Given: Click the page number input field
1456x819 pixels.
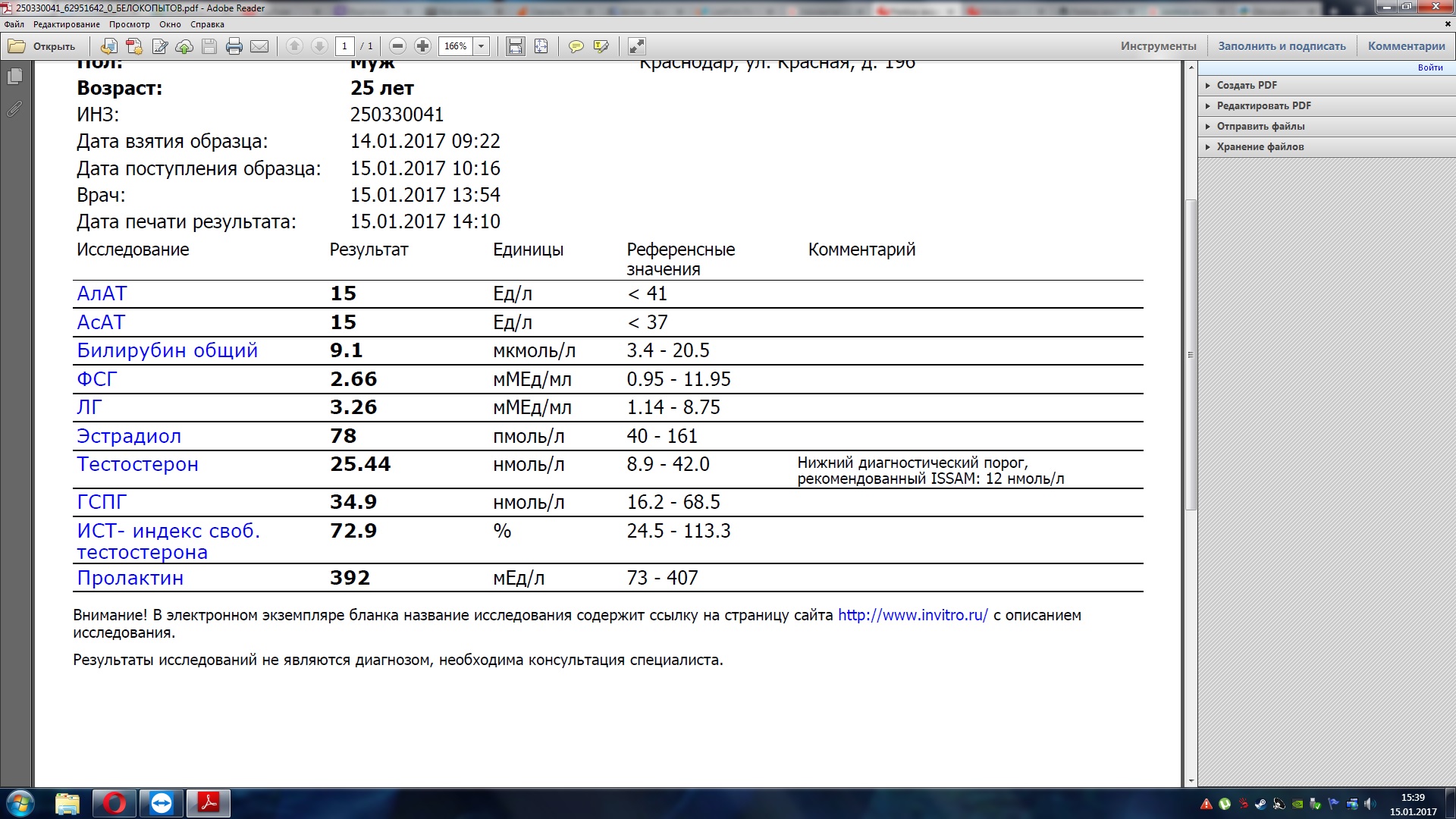Looking at the screenshot, I should coord(344,46).
